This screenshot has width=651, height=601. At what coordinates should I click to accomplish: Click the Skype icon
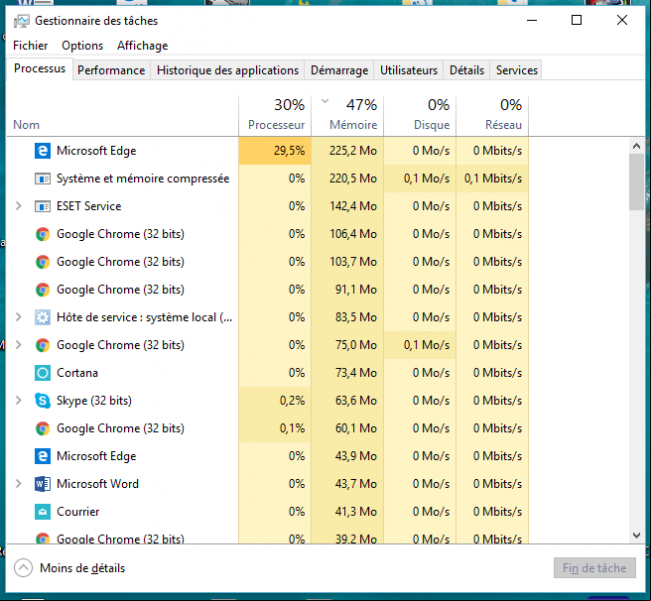pos(42,401)
